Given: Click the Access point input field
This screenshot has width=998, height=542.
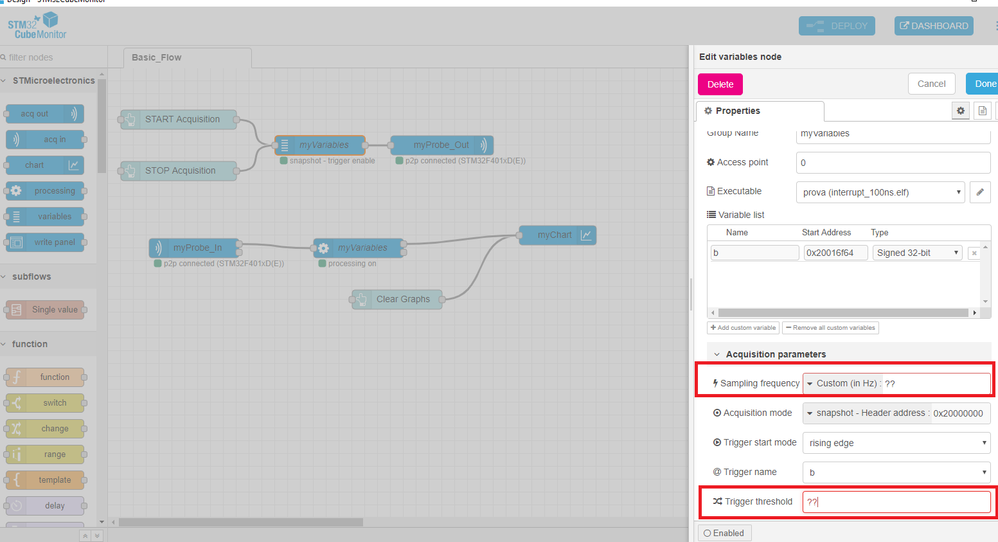Looking at the screenshot, I should [x=893, y=162].
